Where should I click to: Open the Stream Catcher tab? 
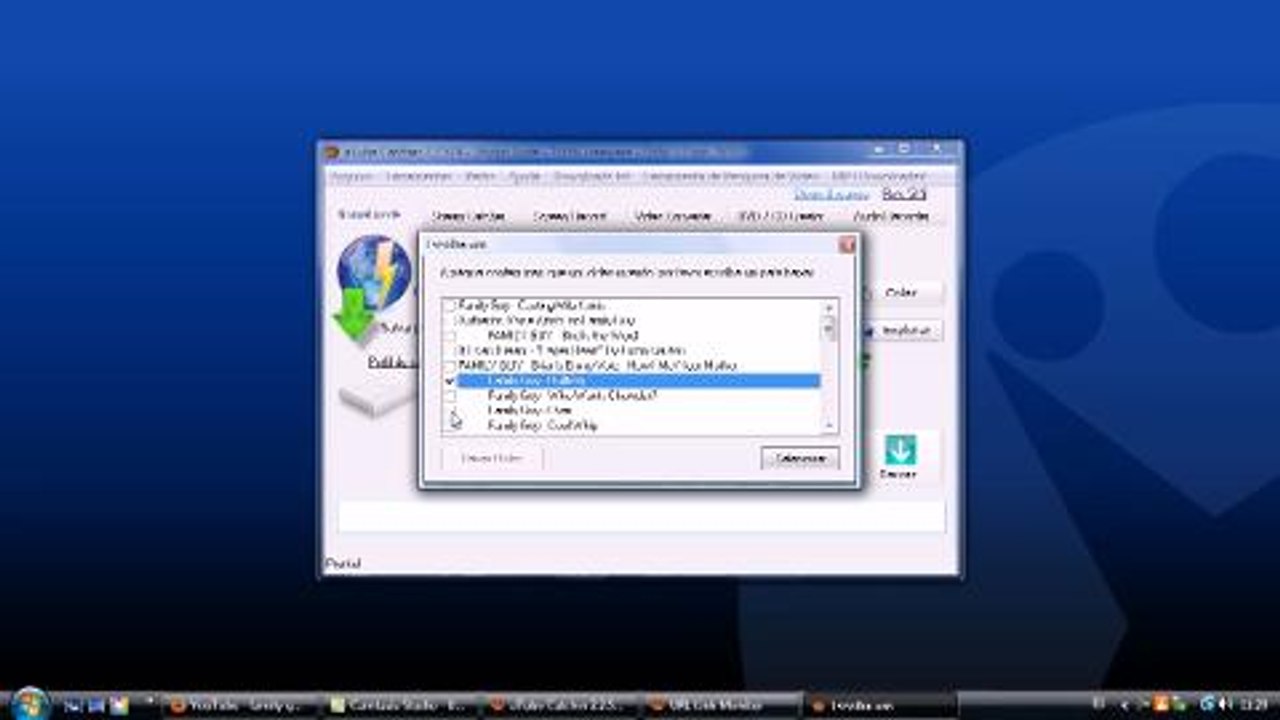pyautogui.click(x=468, y=216)
